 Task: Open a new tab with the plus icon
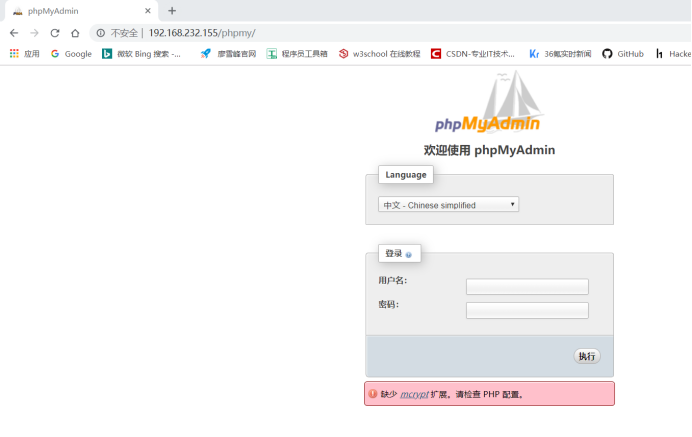(172, 11)
